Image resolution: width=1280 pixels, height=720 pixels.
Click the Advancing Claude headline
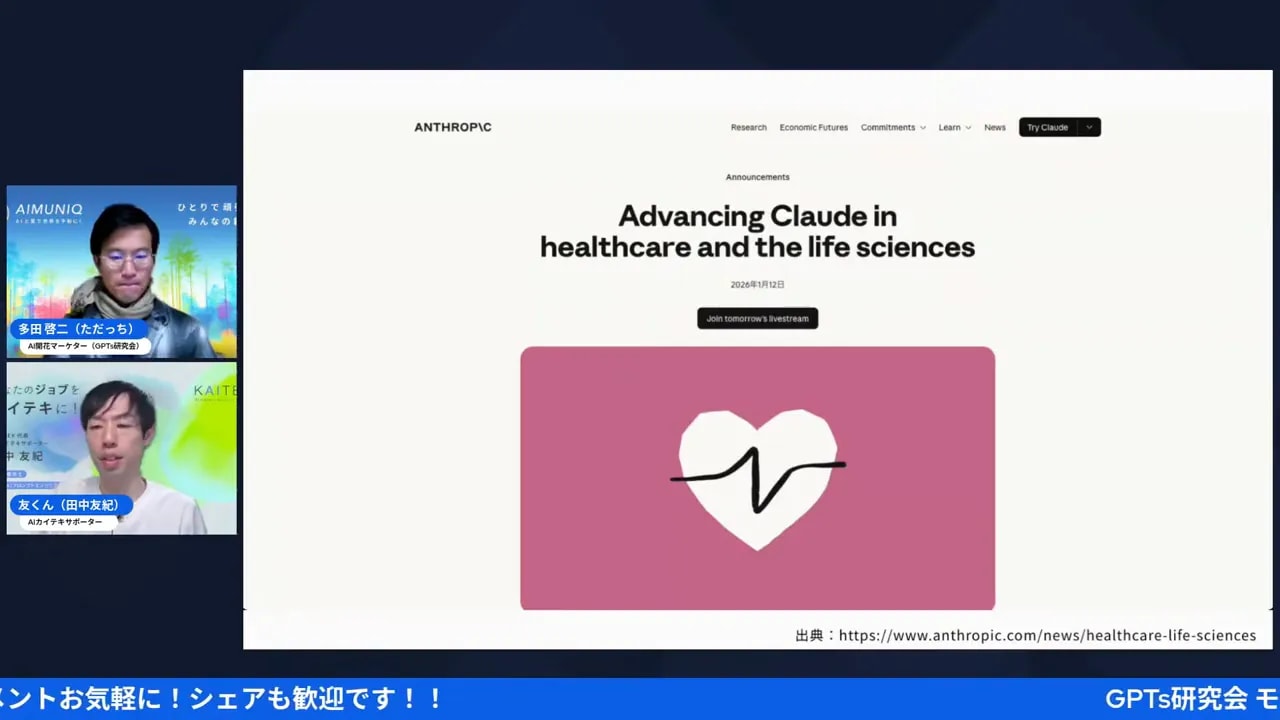tap(757, 231)
